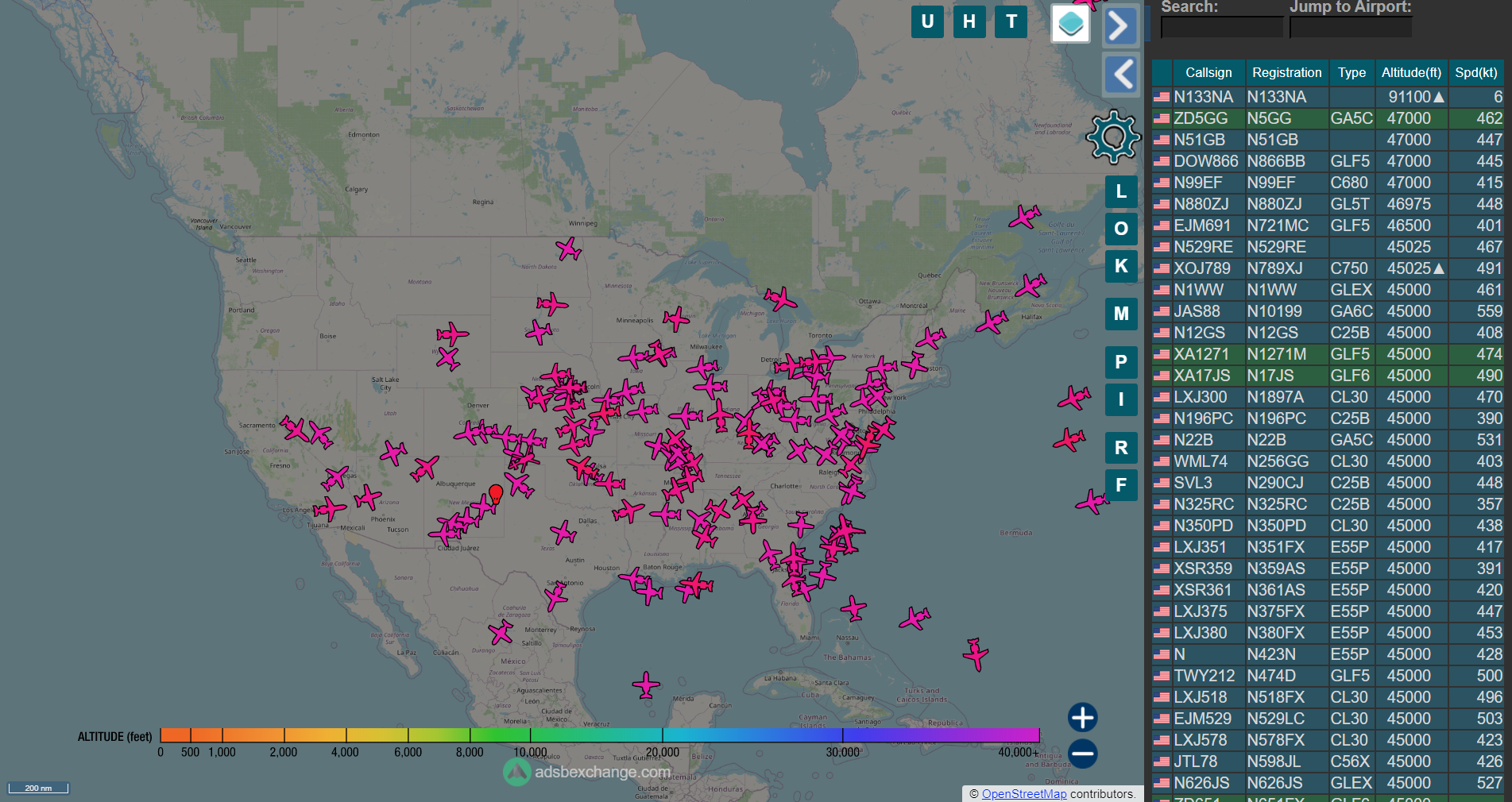Select the SVL3 aircraft row
Viewport: 1512px width, 802px height.
coord(1328,483)
